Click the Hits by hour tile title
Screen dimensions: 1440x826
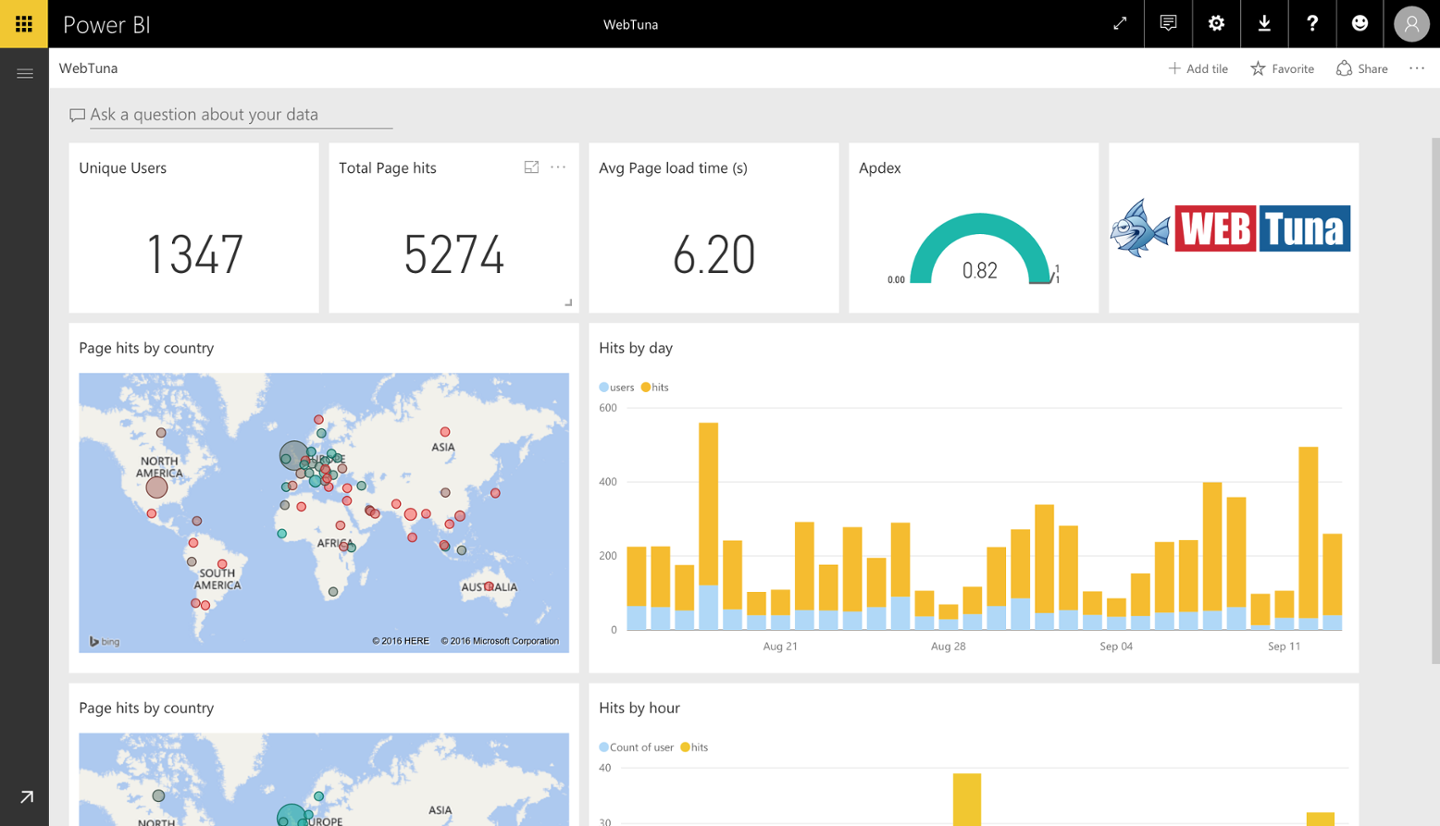pos(639,708)
